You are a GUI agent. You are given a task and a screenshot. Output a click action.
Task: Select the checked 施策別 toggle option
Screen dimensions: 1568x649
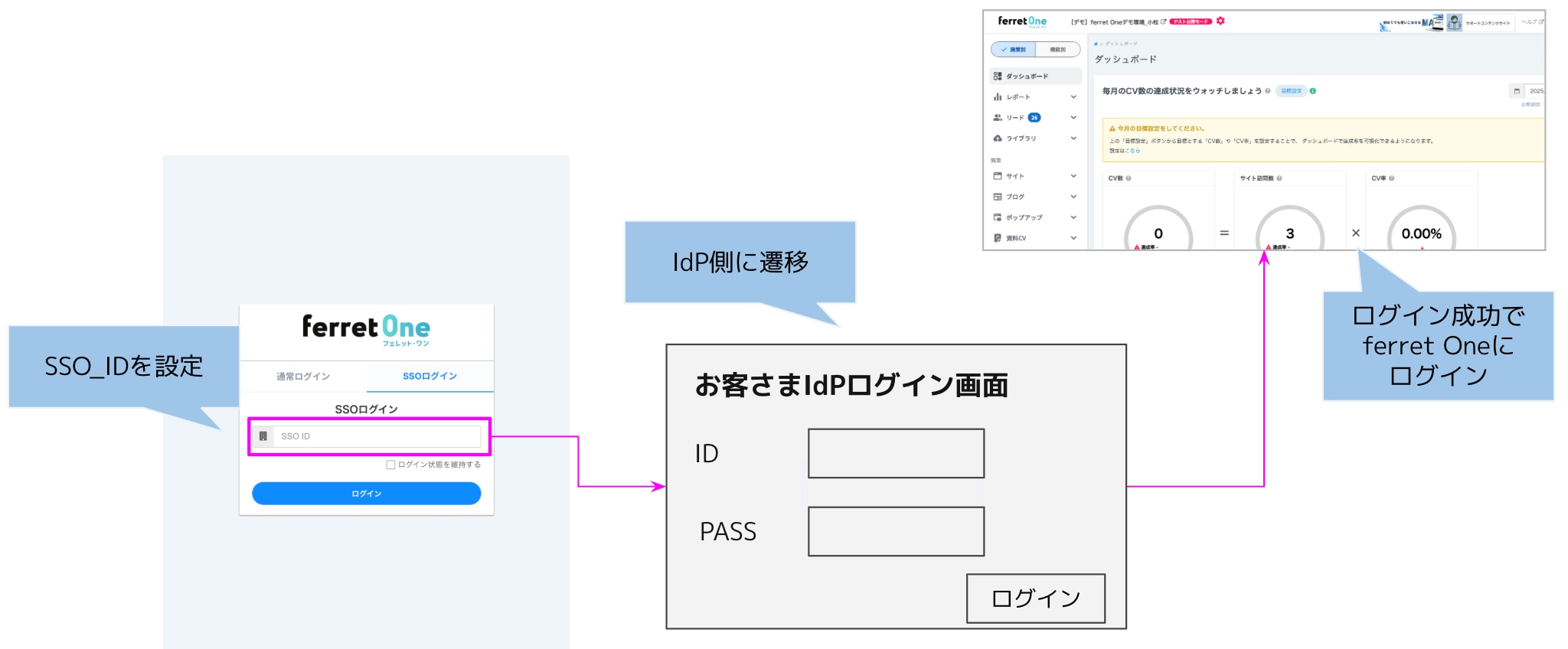(1014, 50)
